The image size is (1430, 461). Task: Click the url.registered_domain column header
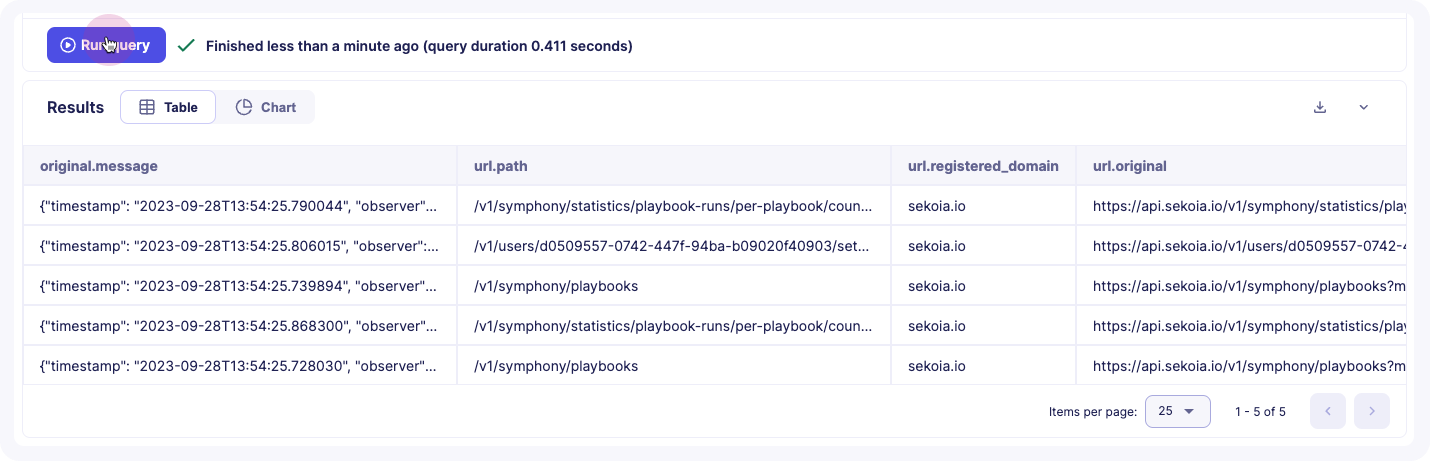coord(982,166)
